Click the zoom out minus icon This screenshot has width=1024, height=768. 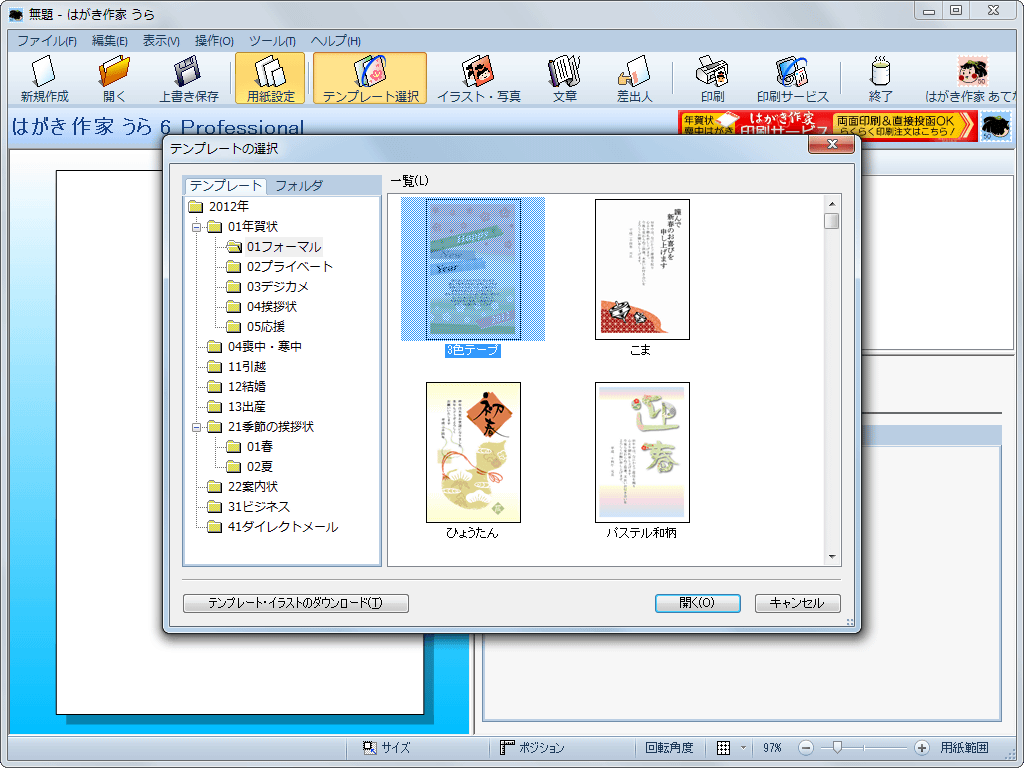pos(806,748)
